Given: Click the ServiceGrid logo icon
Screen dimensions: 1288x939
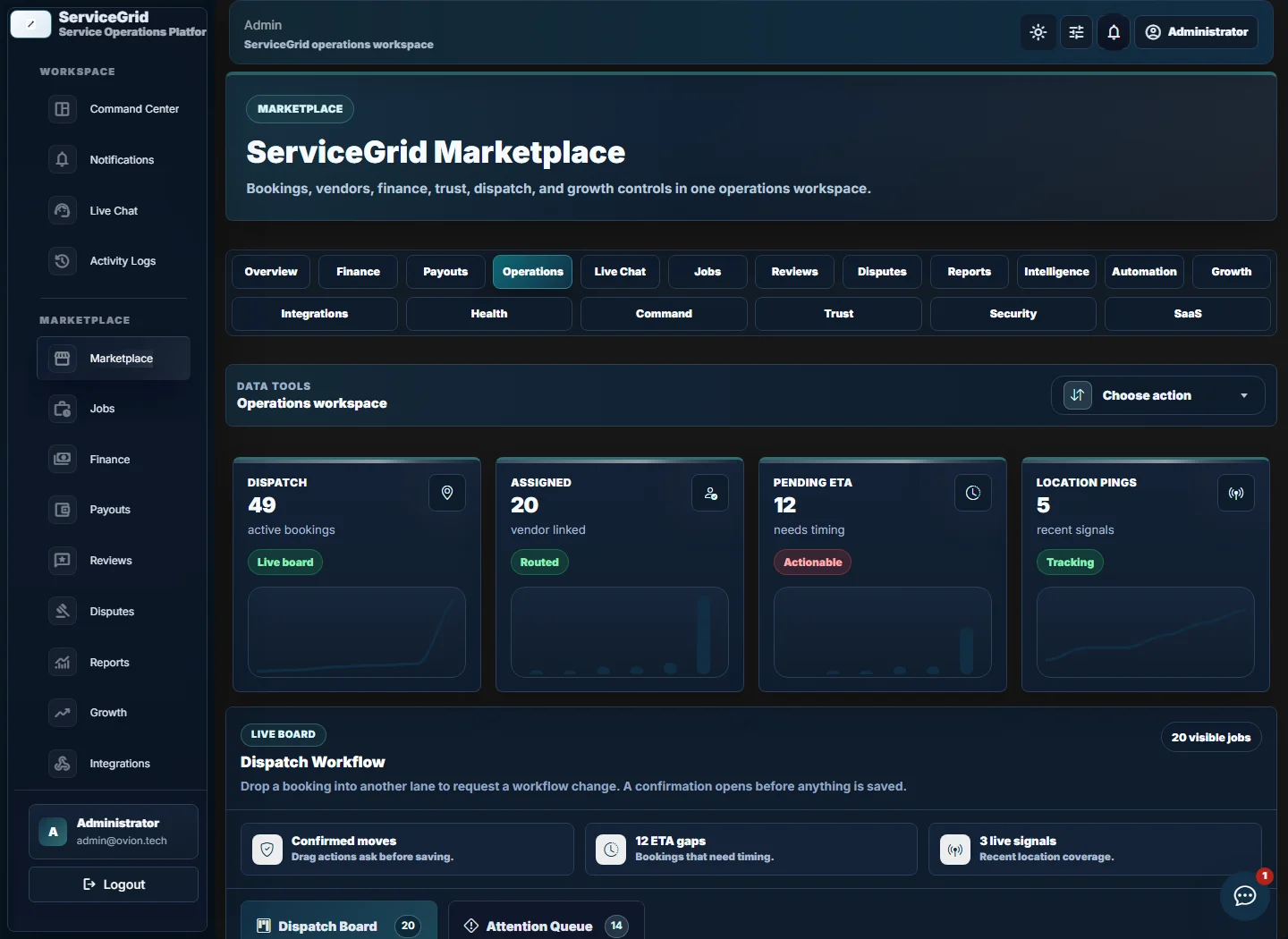Looking at the screenshot, I should point(30,24).
